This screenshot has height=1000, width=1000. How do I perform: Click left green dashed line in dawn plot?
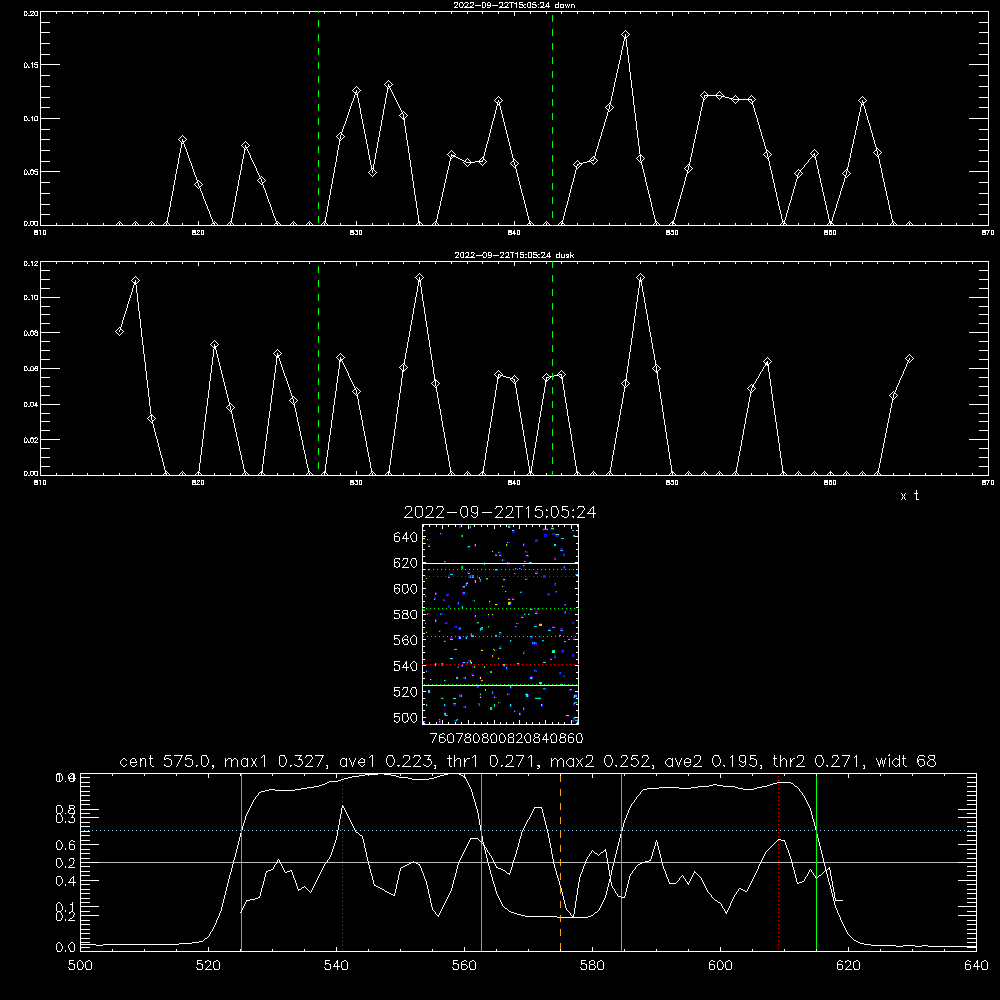point(318,118)
